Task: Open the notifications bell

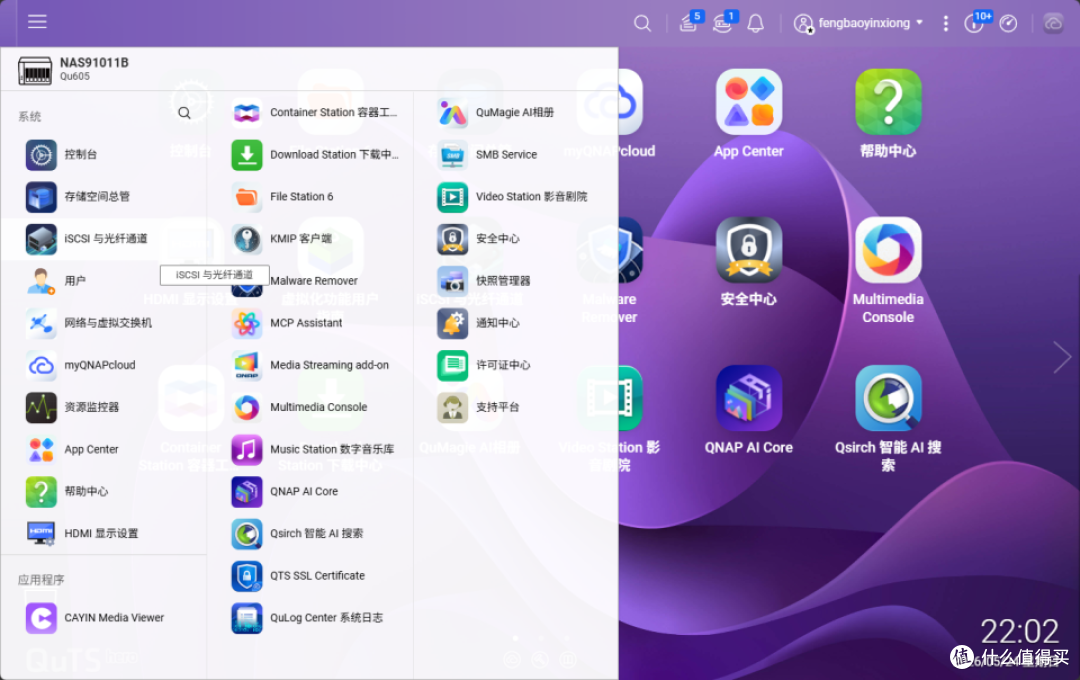Action: 756,23
